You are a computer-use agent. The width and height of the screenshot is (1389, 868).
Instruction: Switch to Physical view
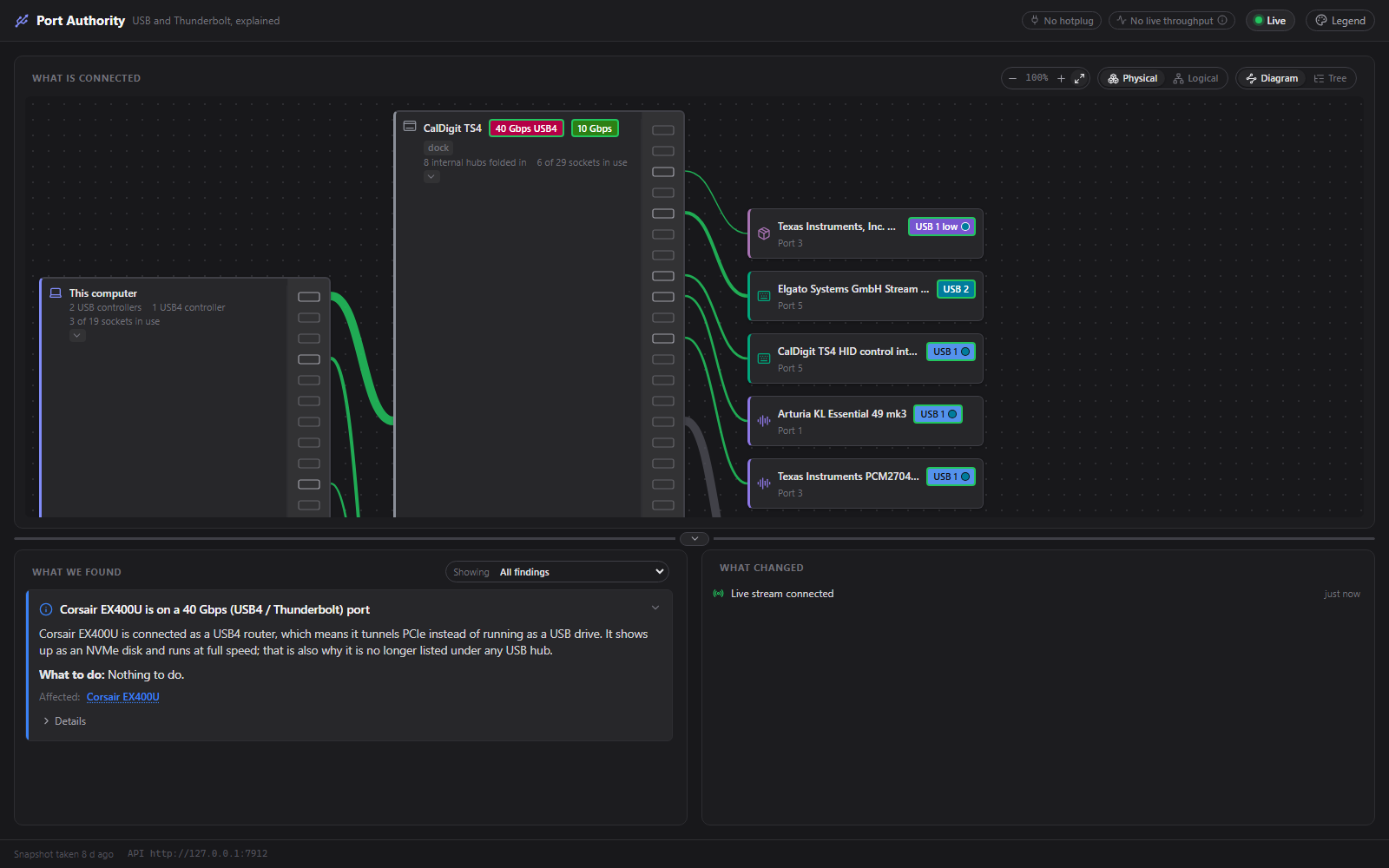point(1133,78)
